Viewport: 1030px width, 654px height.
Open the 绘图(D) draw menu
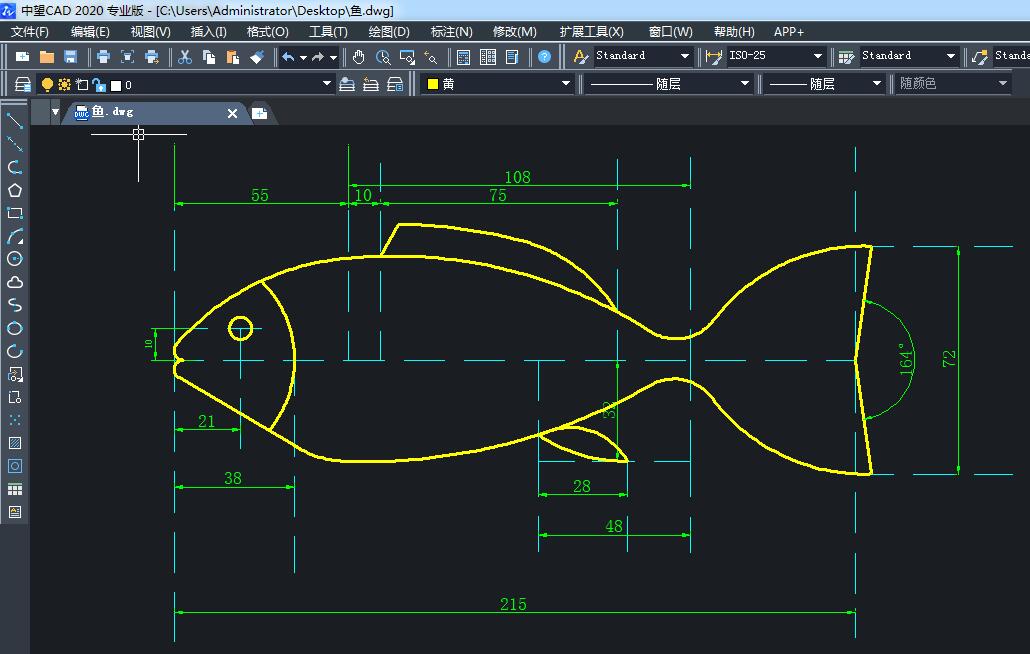tap(389, 32)
